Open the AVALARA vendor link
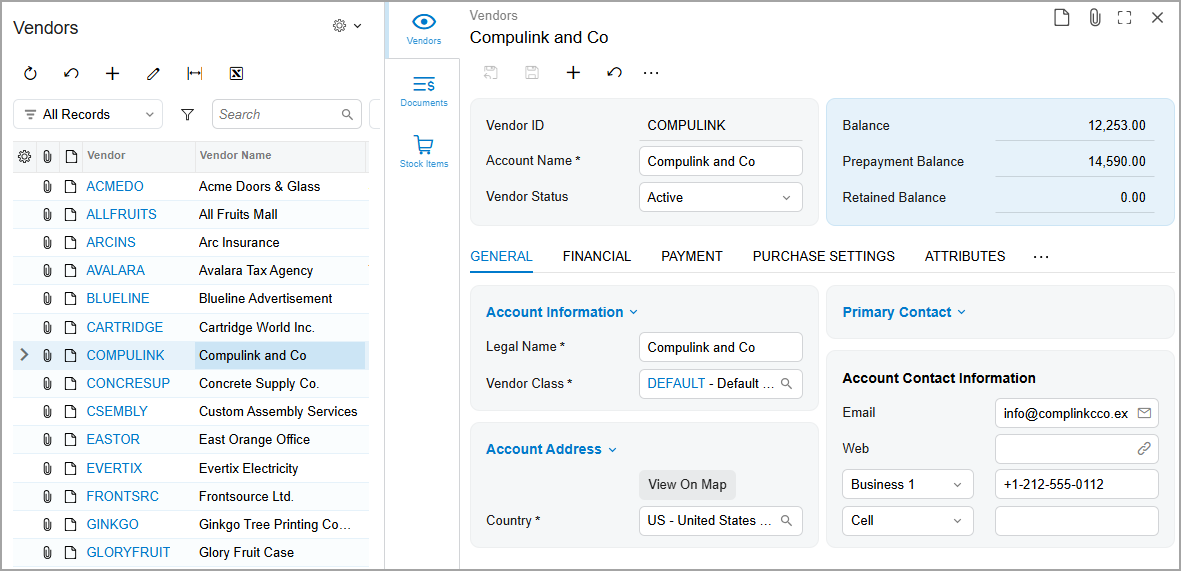Image resolution: width=1181 pixels, height=571 pixels. click(x=115, y=270)
